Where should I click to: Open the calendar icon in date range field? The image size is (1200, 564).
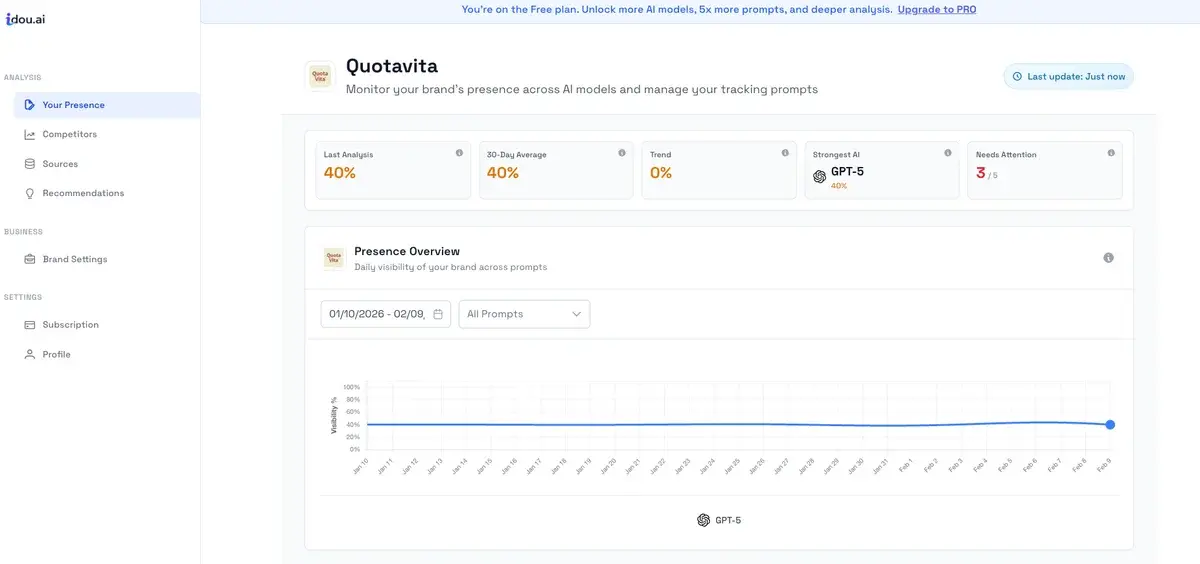coord(438,314)
